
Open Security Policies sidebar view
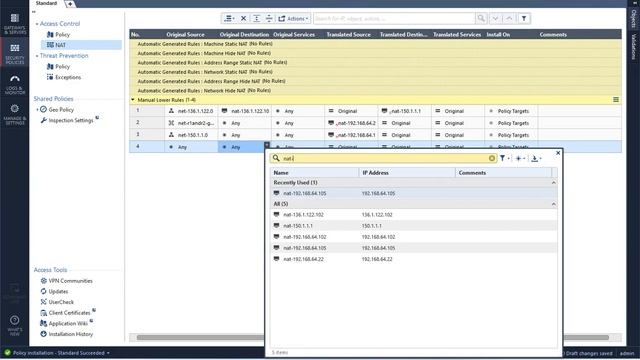click(x=15, y=53)
